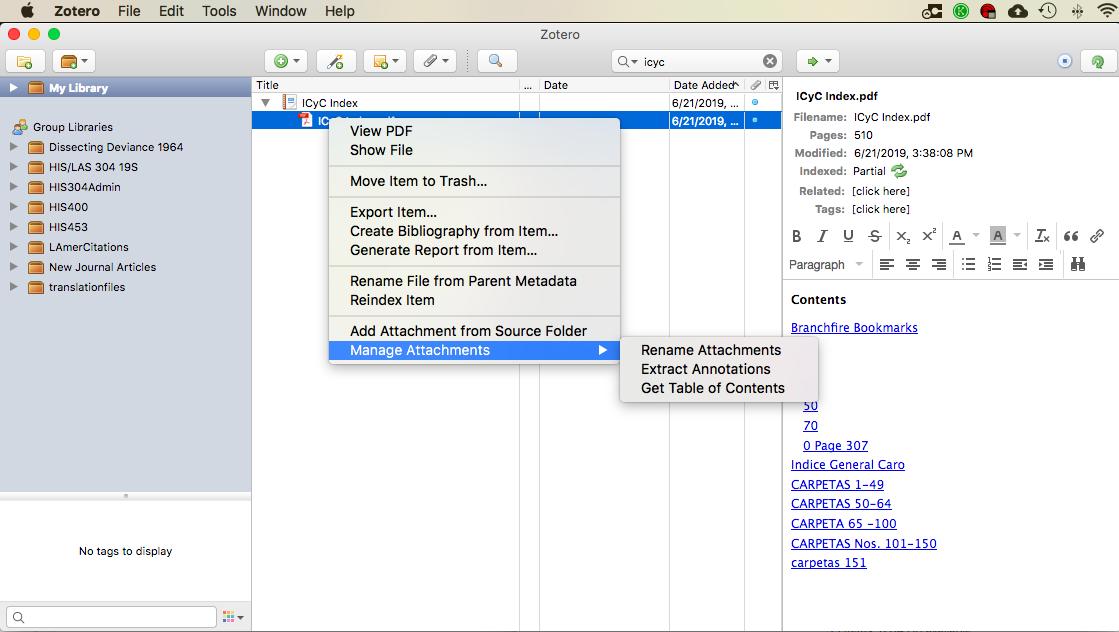Open the New Note dropdown button

(385, 61)
